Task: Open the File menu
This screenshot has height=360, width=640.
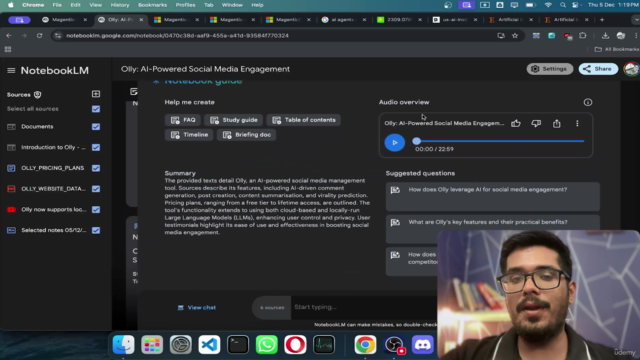Action: point(57,5)
